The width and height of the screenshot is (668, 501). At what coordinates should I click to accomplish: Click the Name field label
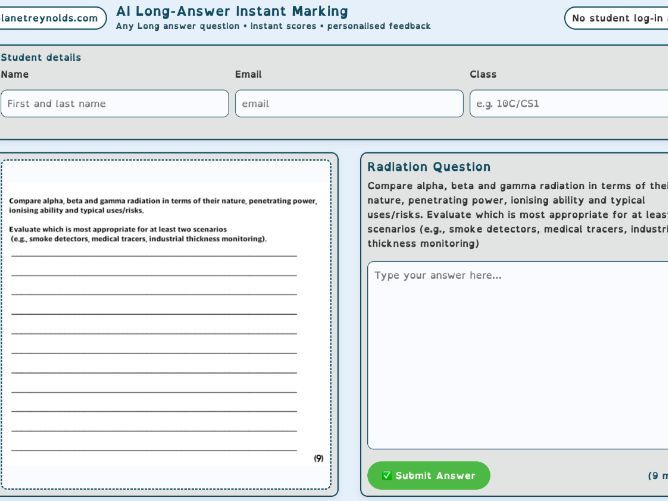pyautogui.click(x=15, y=74)
